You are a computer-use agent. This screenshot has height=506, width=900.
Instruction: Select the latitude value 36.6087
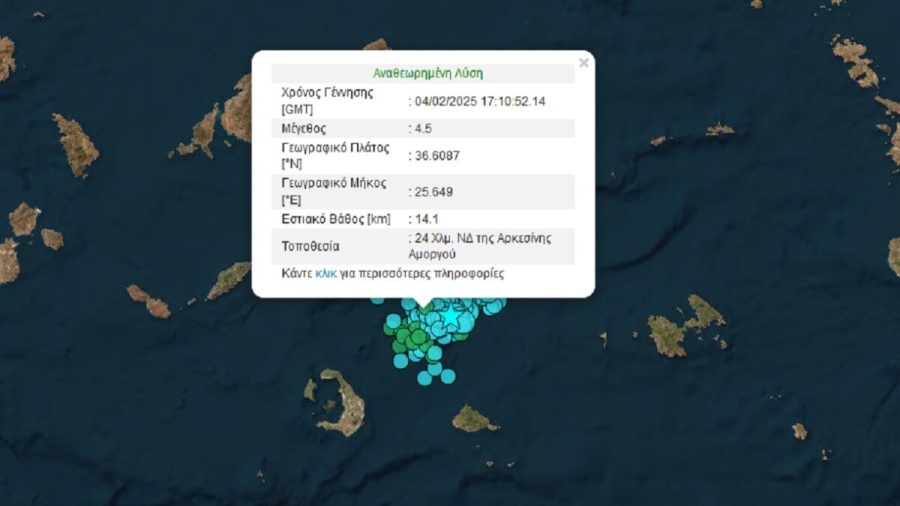pos(438,155)
